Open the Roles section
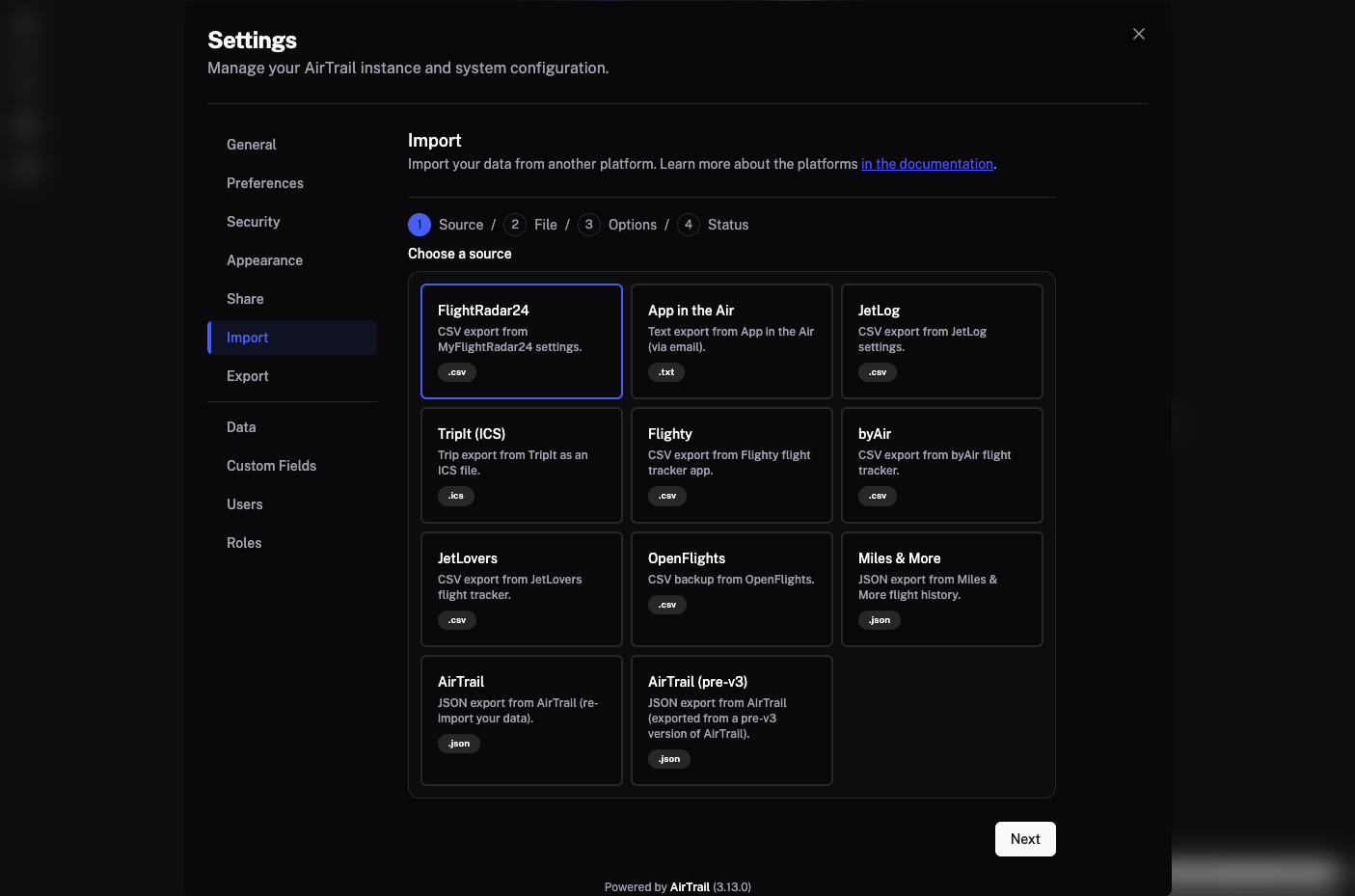 click(292, 543)
